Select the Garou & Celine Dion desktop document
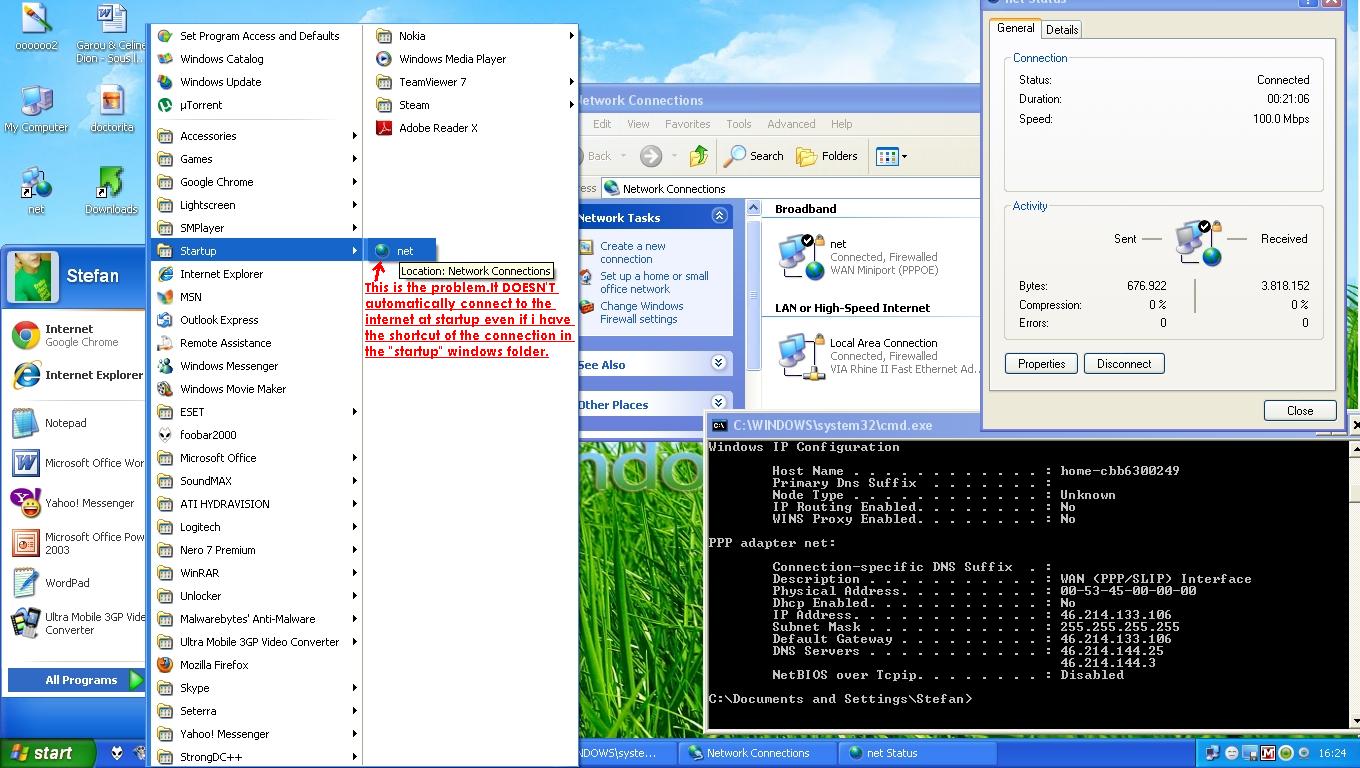 coord(111,34)
